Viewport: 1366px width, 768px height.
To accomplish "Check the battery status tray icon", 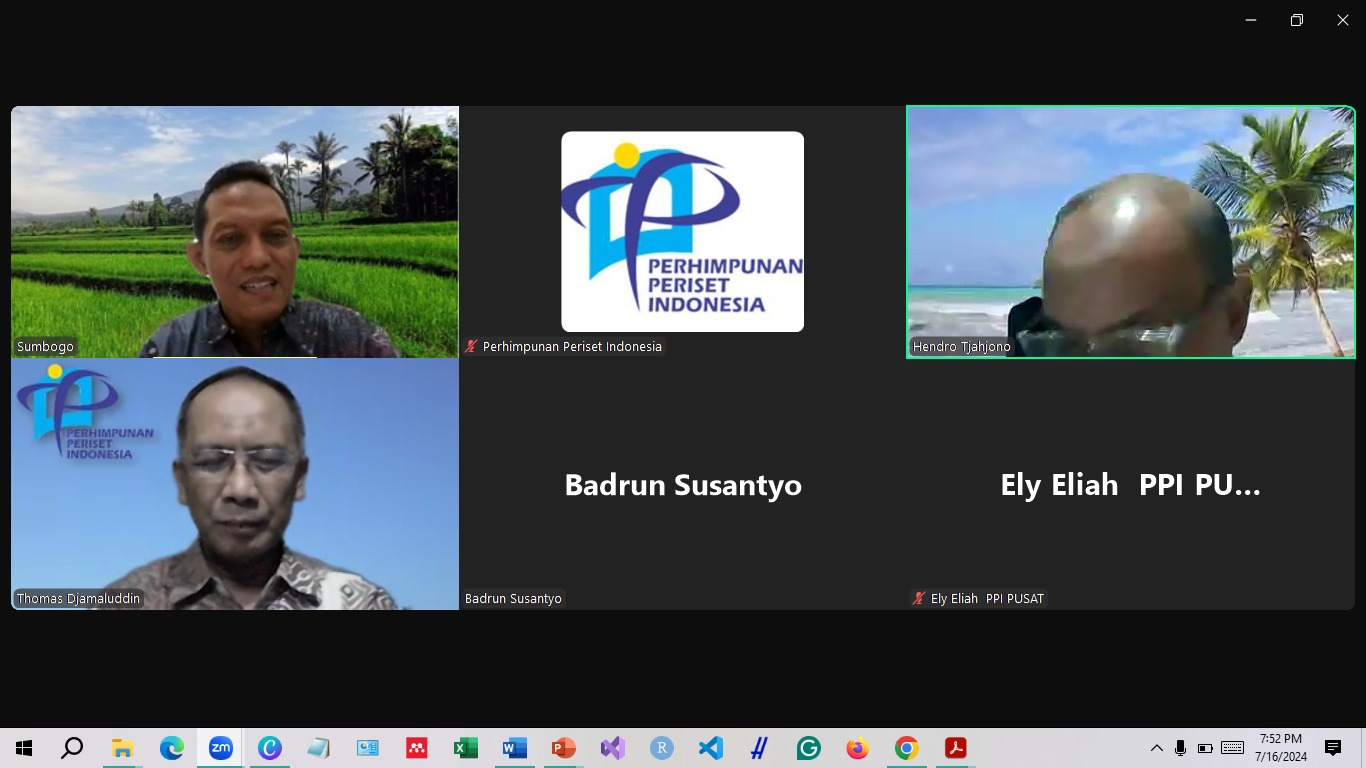I will click(1205, 748).
